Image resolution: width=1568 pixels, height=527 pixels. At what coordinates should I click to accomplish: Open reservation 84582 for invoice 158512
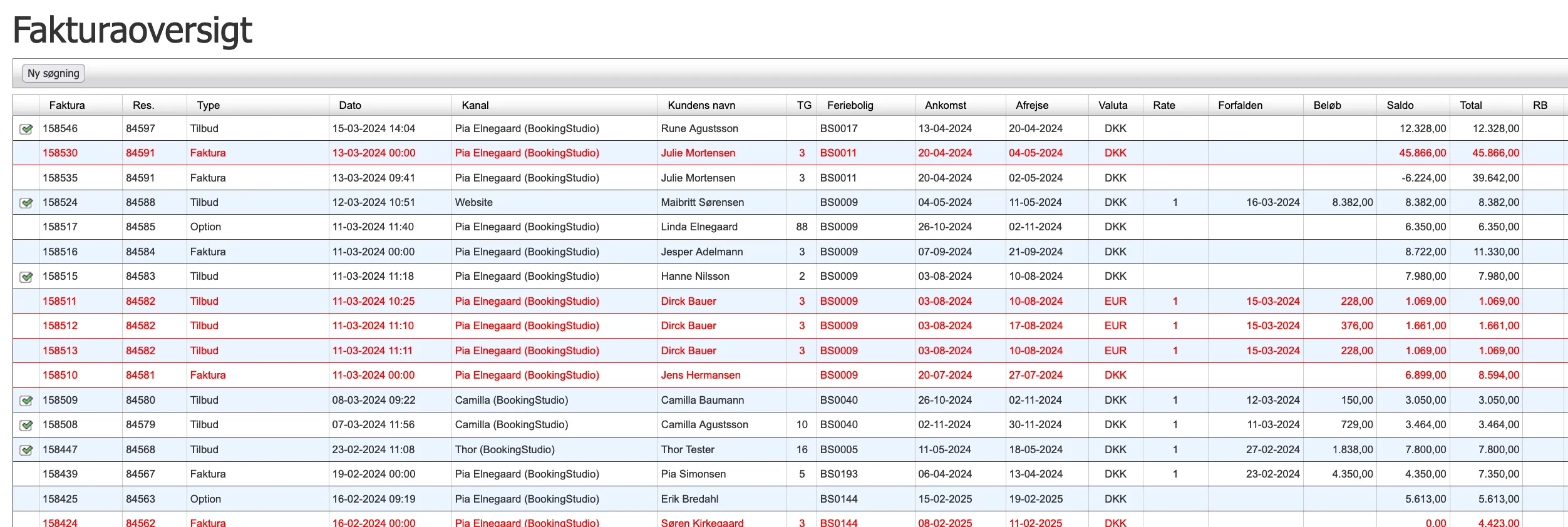140,325
